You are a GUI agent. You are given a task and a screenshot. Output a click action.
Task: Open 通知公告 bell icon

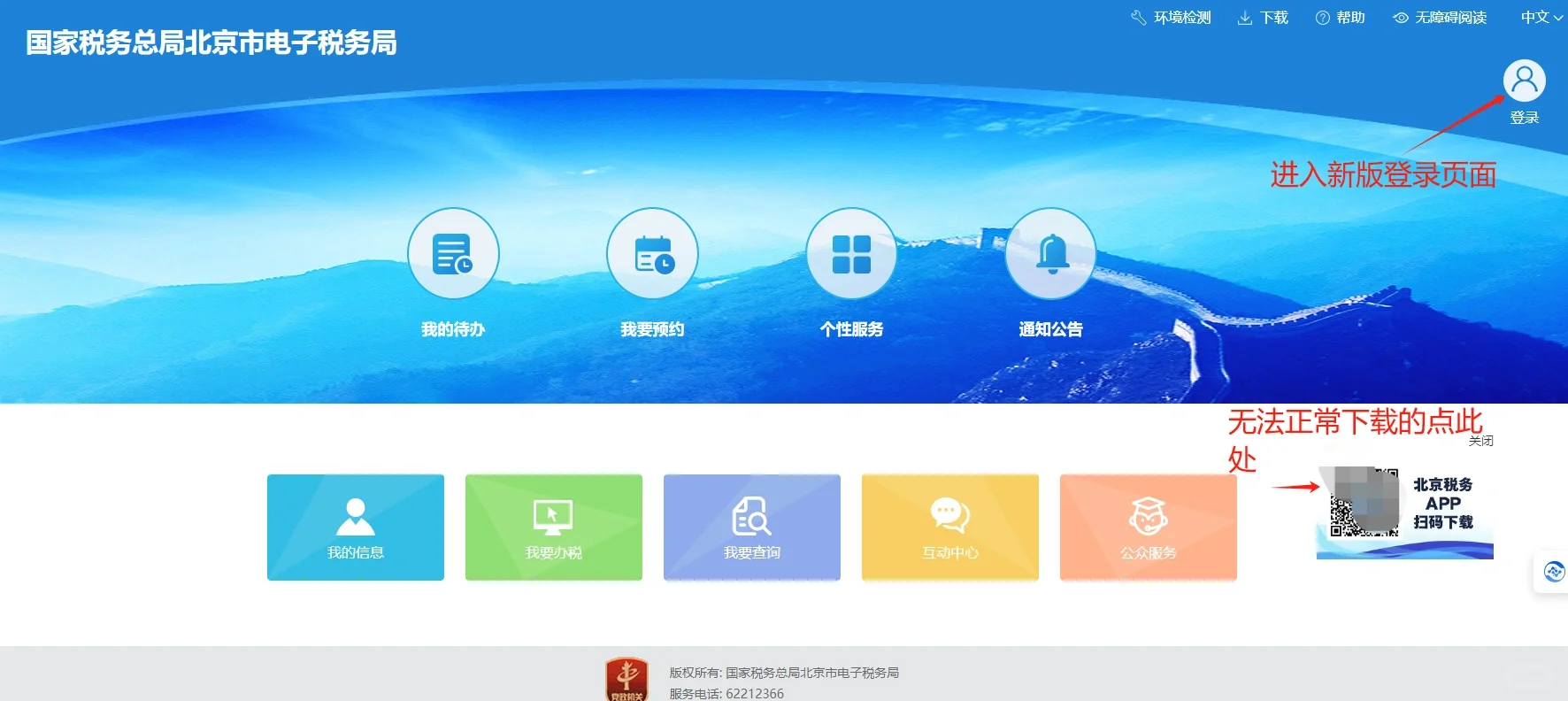pos(1050,254)
